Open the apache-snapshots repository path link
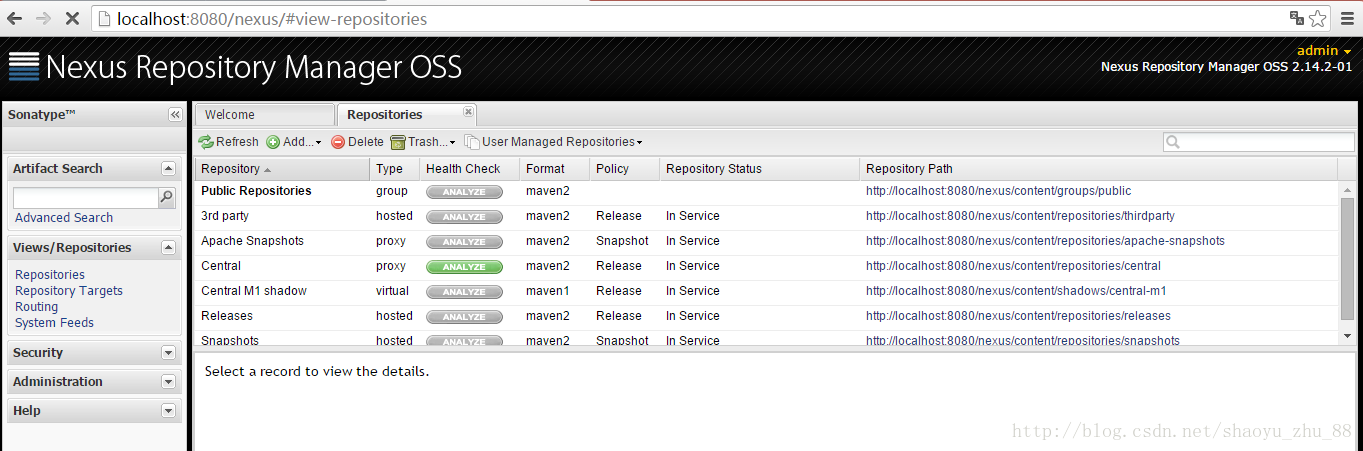1363x451 pixels. tap(1045, 241)
